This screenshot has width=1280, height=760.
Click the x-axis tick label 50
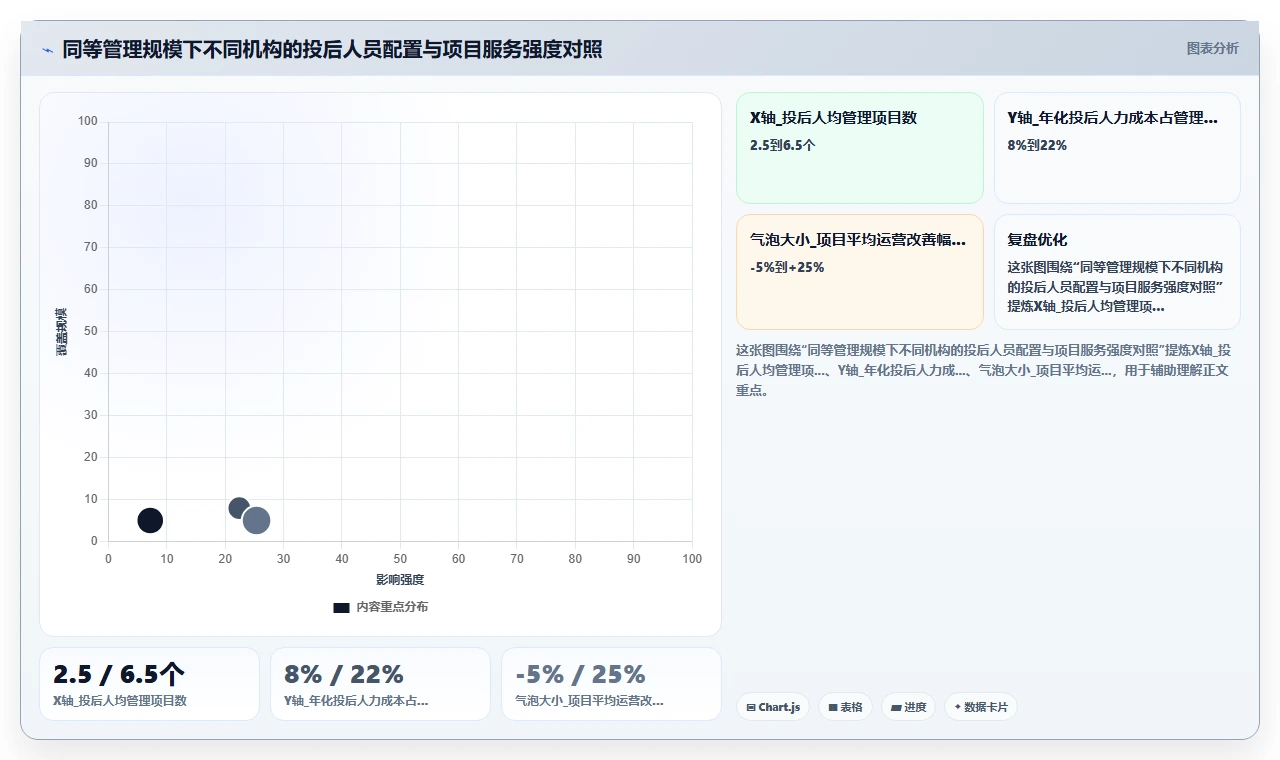400,559
